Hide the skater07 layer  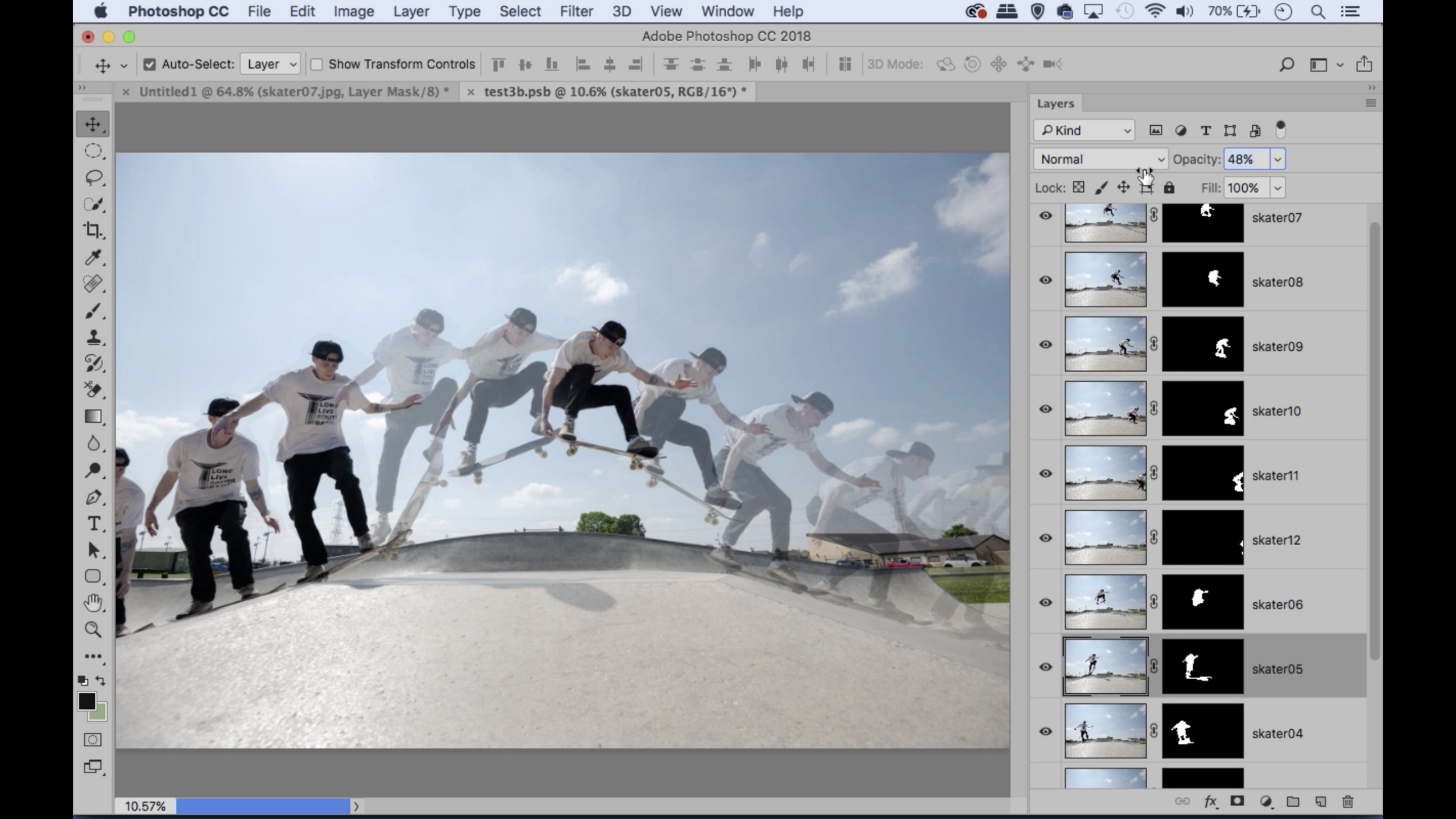pos(1046,216)
